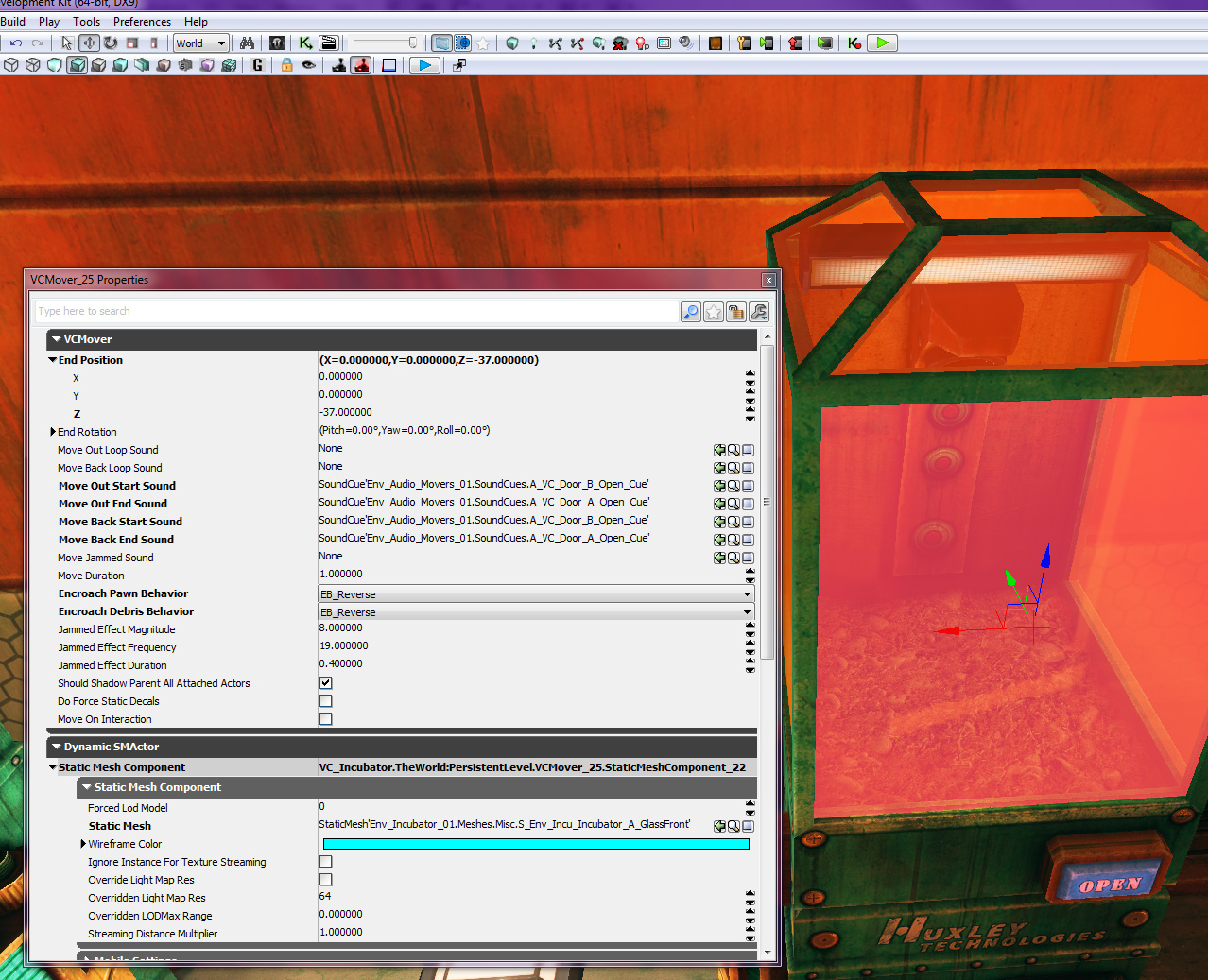
Task: Clear the Move Out Start Sound reference
Action: [748, 486]
